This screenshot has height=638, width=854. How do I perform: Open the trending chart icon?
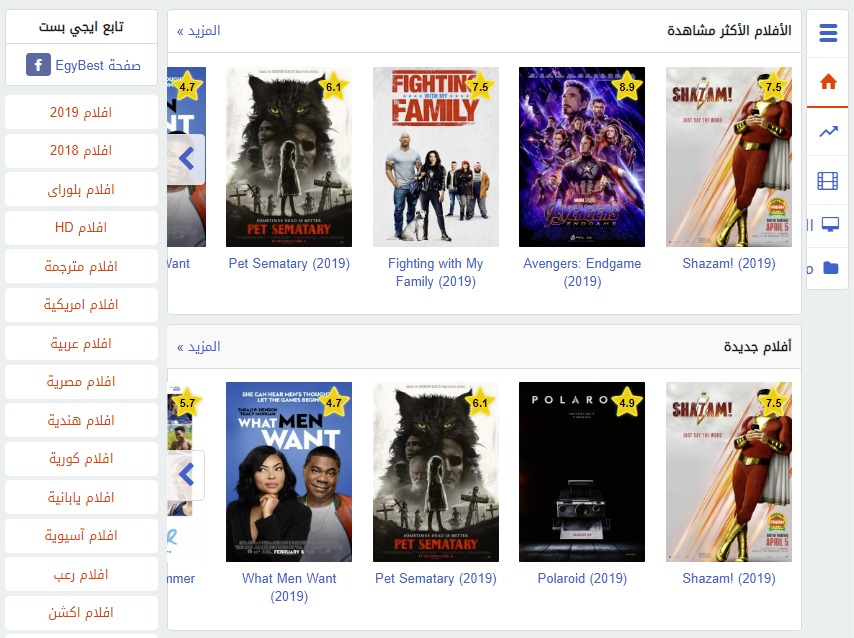[x=827, y=132]
